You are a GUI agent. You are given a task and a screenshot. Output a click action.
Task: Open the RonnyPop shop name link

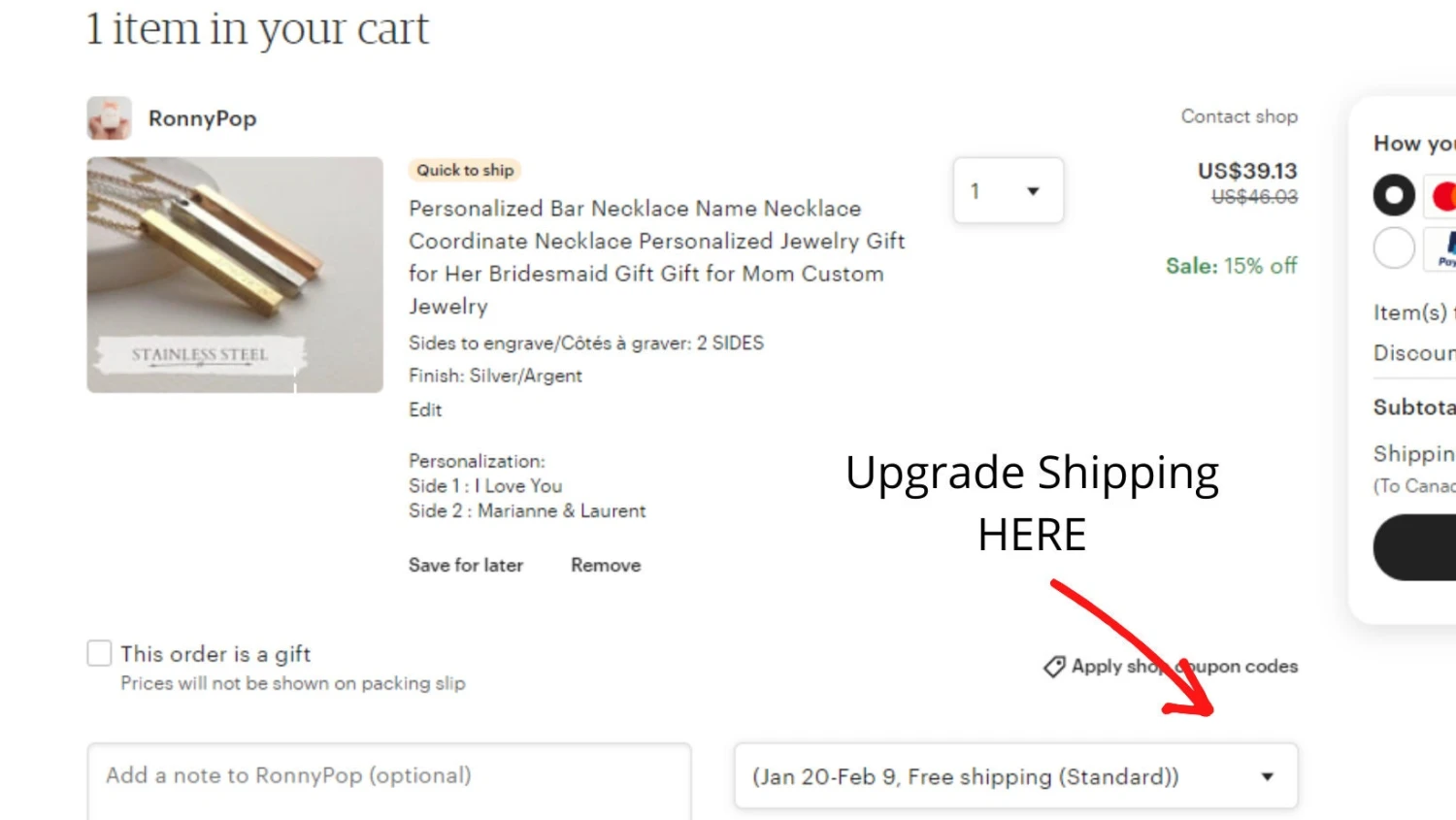coord(202,118)
